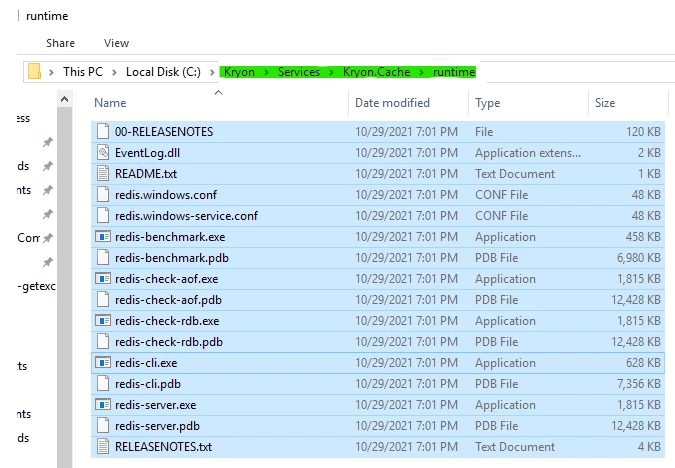Image resolution: width=675 pixels, height=468 pixels.
Task: Click the folder icon in the address bar
Action: [x=34, y=71]
